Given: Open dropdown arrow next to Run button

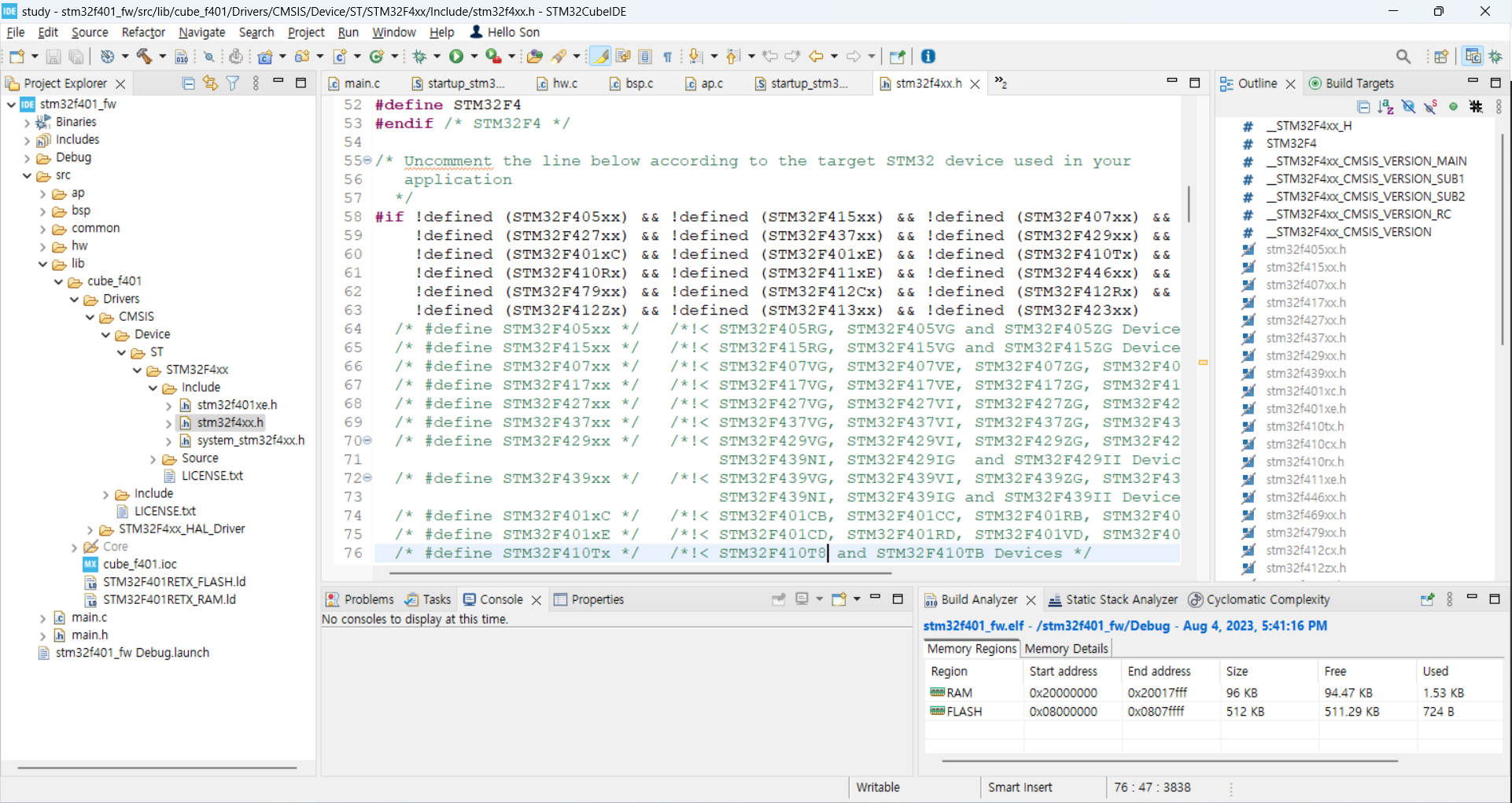Looking at the screenshot, I should point(474,56).
